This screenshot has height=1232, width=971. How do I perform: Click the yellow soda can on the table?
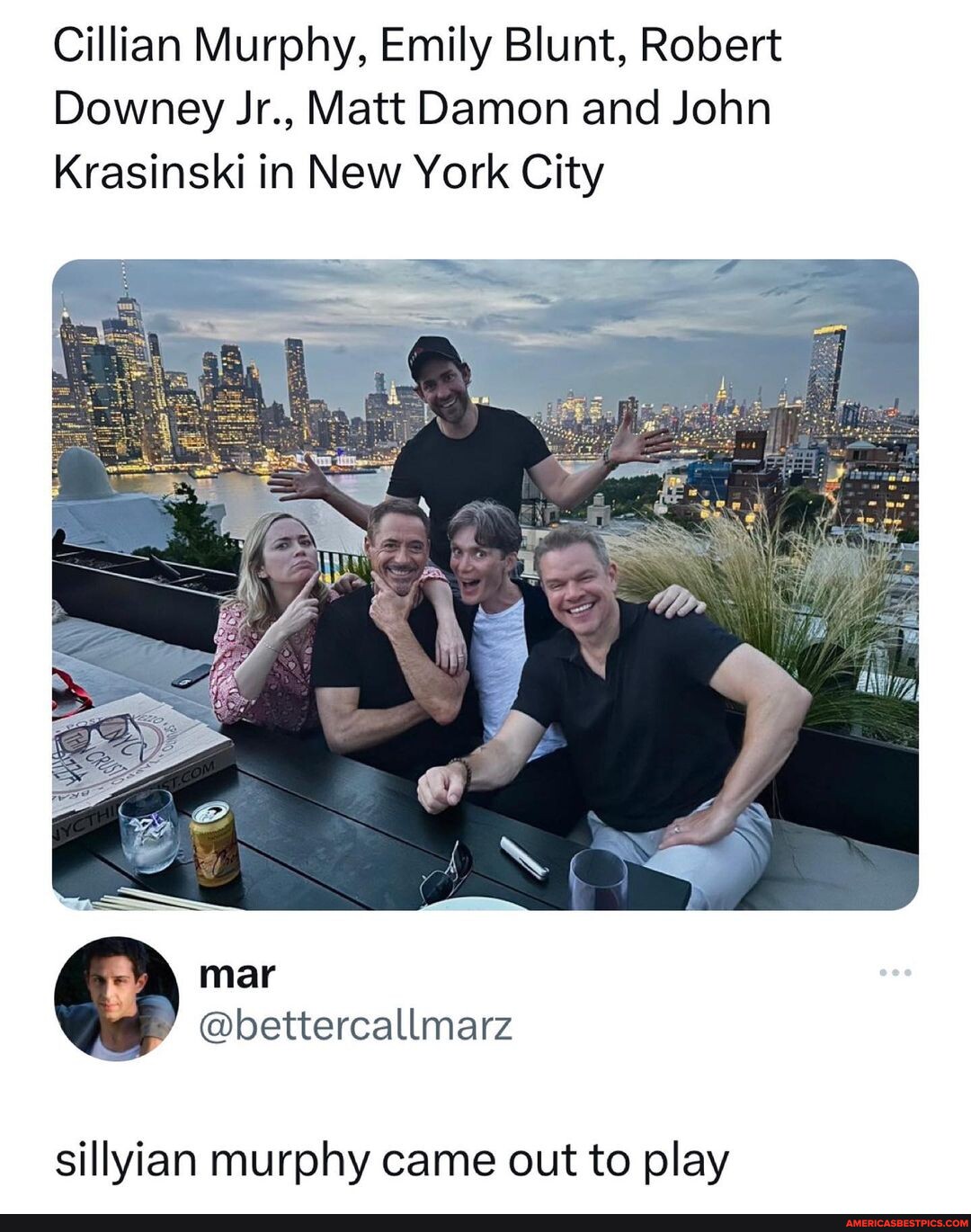click(x=214, y=843)
